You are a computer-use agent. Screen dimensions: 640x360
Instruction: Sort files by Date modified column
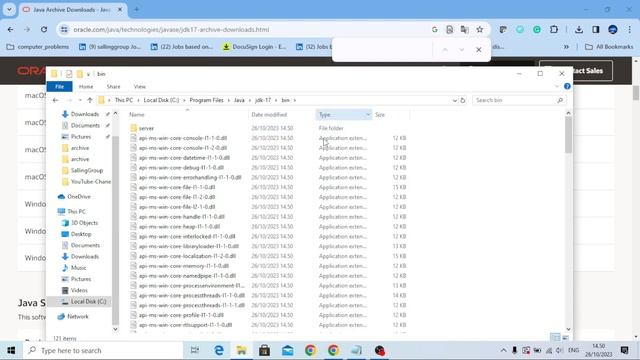[x=282, y=115]
